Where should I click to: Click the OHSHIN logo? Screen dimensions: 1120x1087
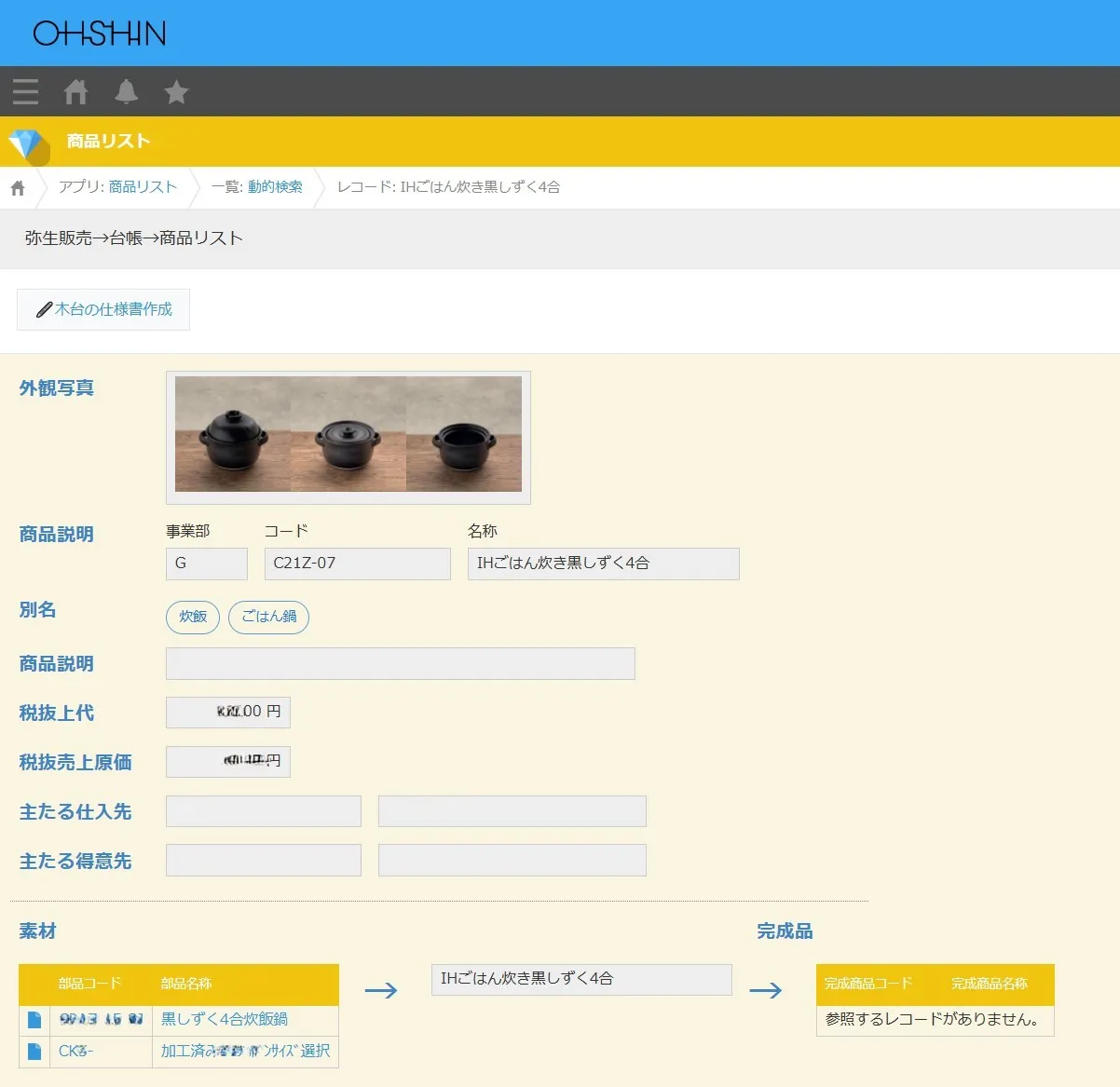[99, 34]
